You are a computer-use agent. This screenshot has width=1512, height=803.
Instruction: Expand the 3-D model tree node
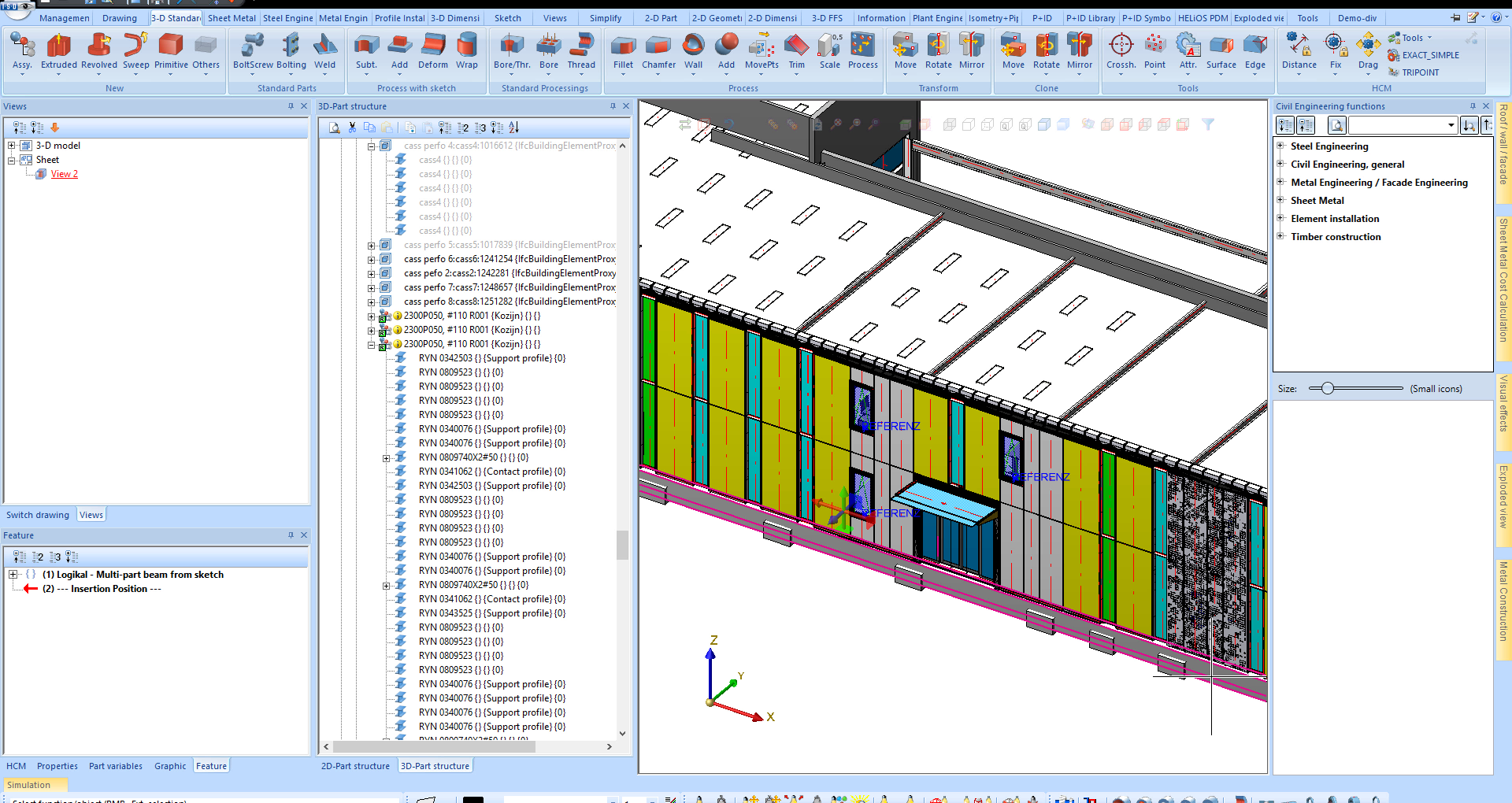(x=12, y=146)
